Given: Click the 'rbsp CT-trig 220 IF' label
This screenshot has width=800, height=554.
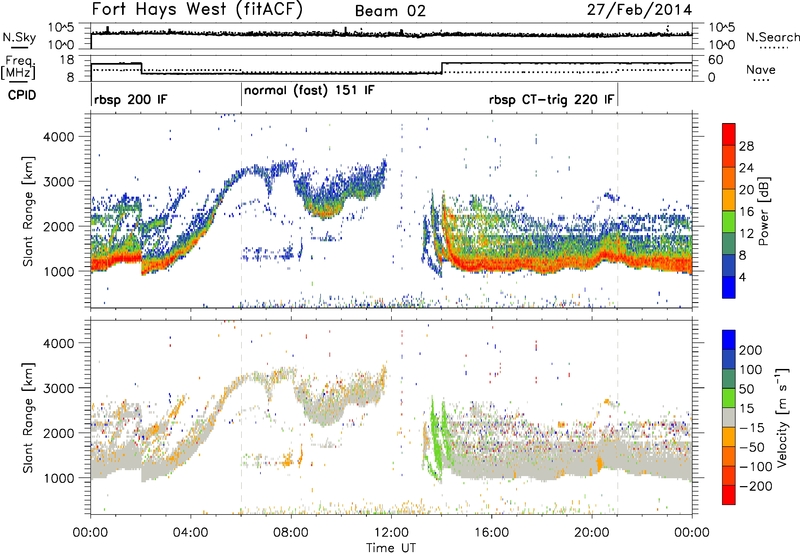Looking at the screenshot, I should click(552, 99).
